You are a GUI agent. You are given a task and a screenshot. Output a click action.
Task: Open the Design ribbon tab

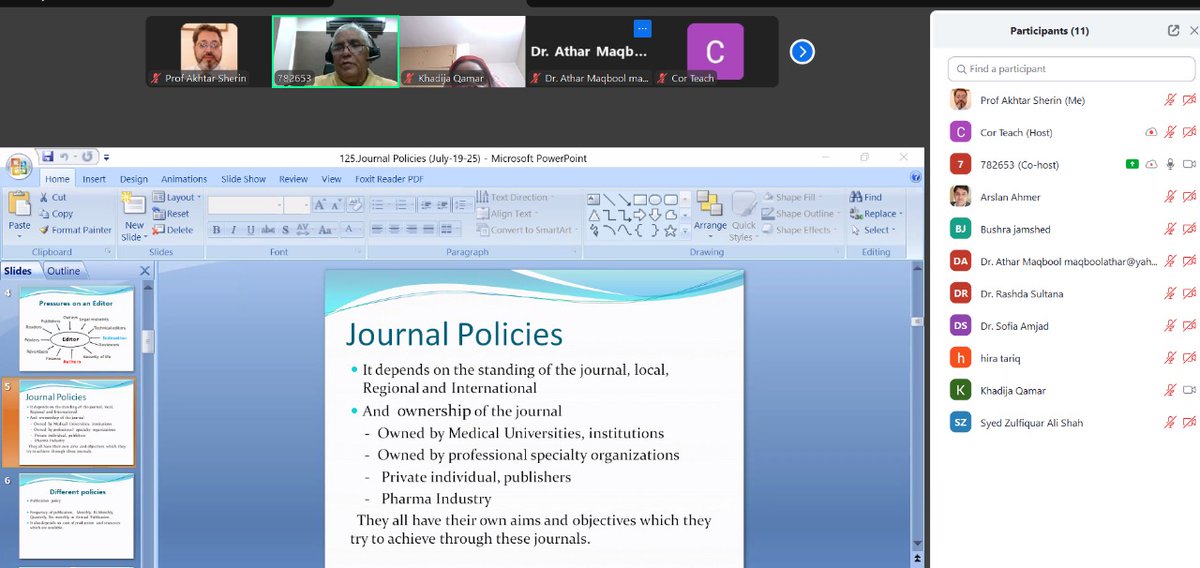coord(134,179)
